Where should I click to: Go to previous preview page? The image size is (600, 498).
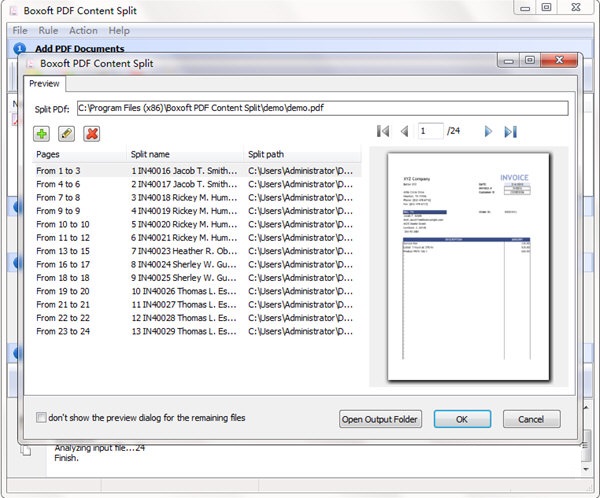(x=404, y=131)
